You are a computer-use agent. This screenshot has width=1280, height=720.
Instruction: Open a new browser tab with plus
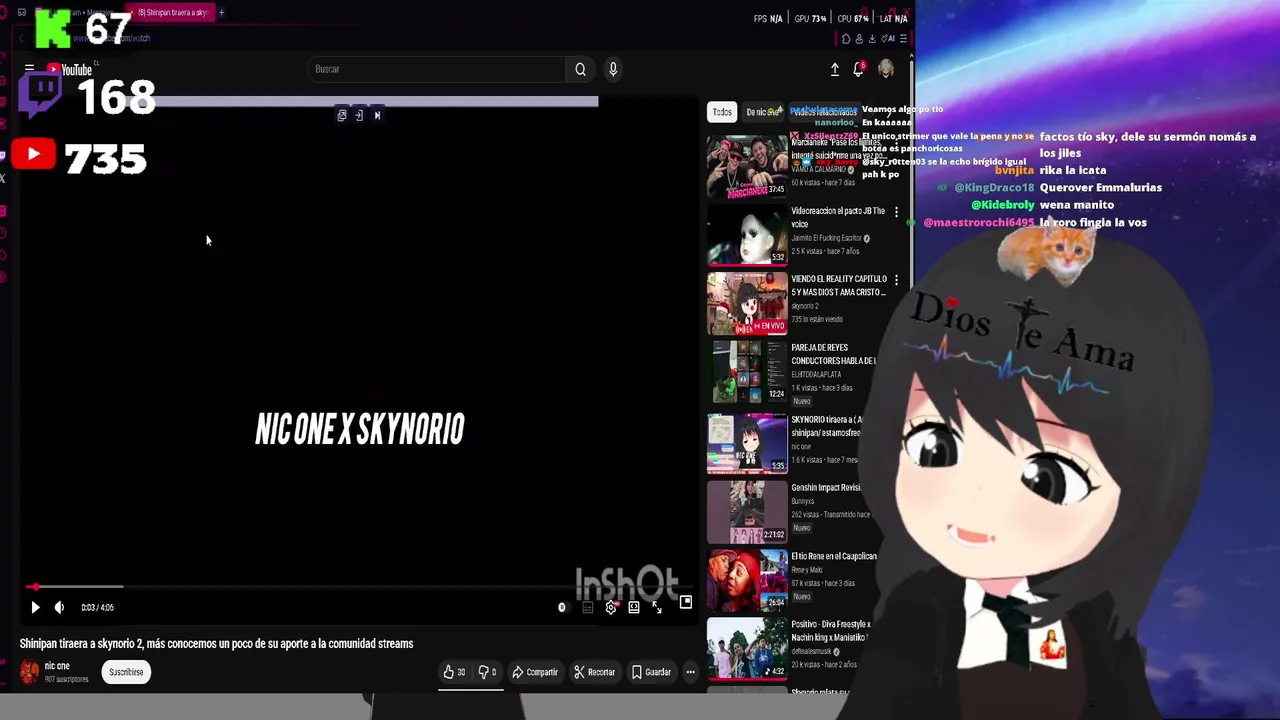point(221,13)
